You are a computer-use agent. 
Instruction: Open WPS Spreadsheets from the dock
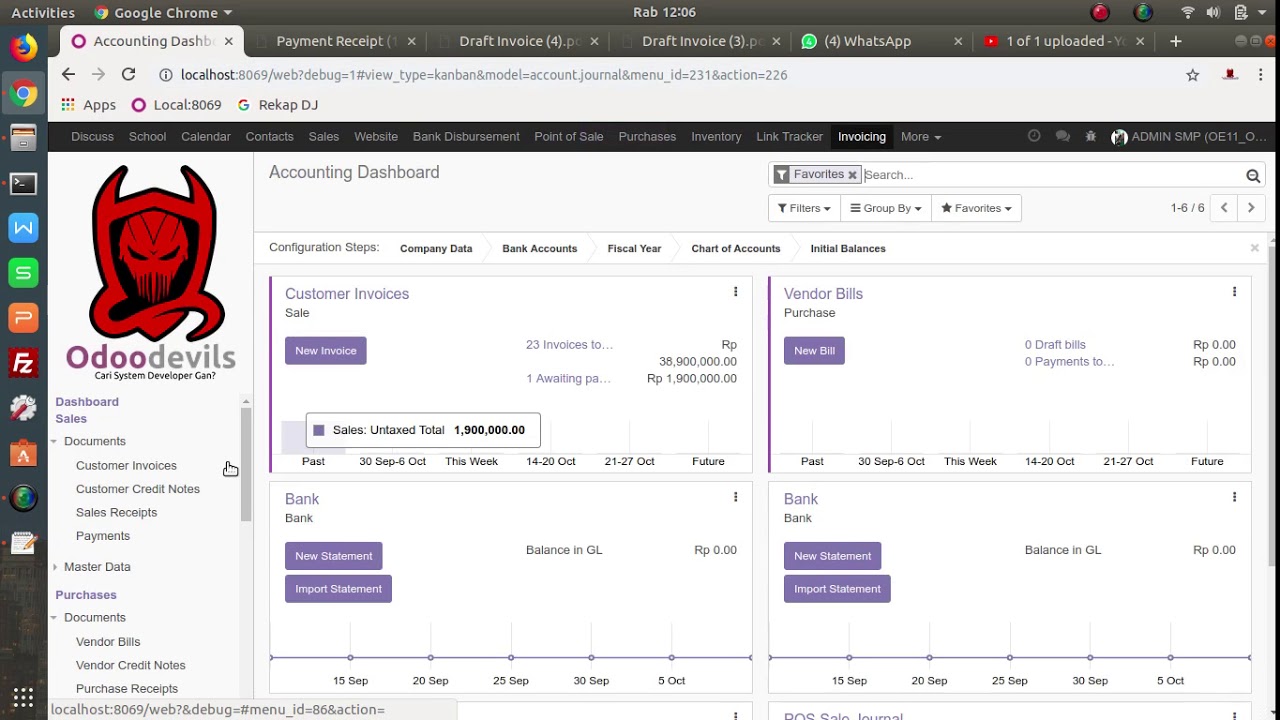click(23, 273)
